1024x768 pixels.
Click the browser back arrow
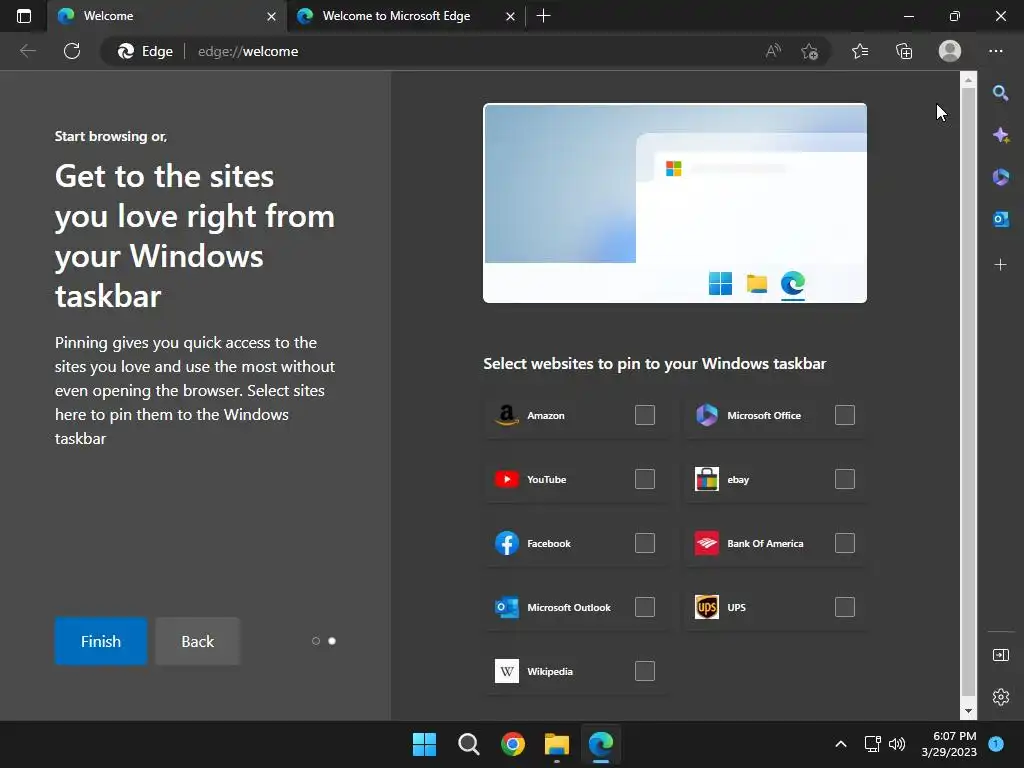point(27,51)
